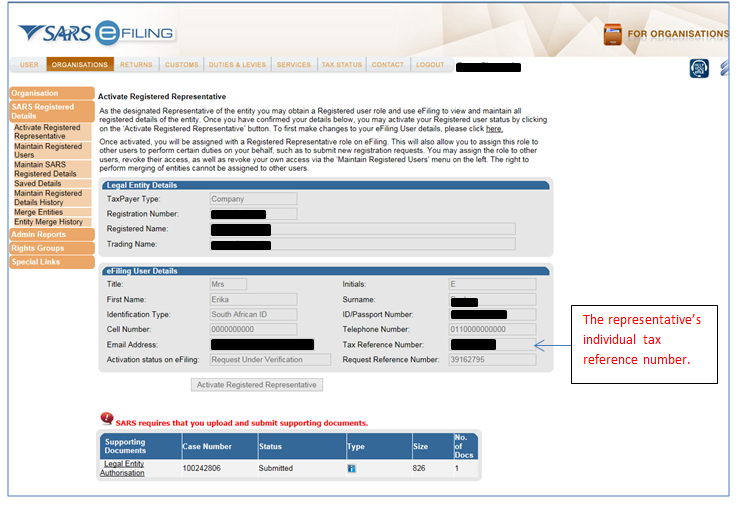Expand the Admin Reports menu section
The height and width of the screenshot is (505, 739).
coord(38,234)
